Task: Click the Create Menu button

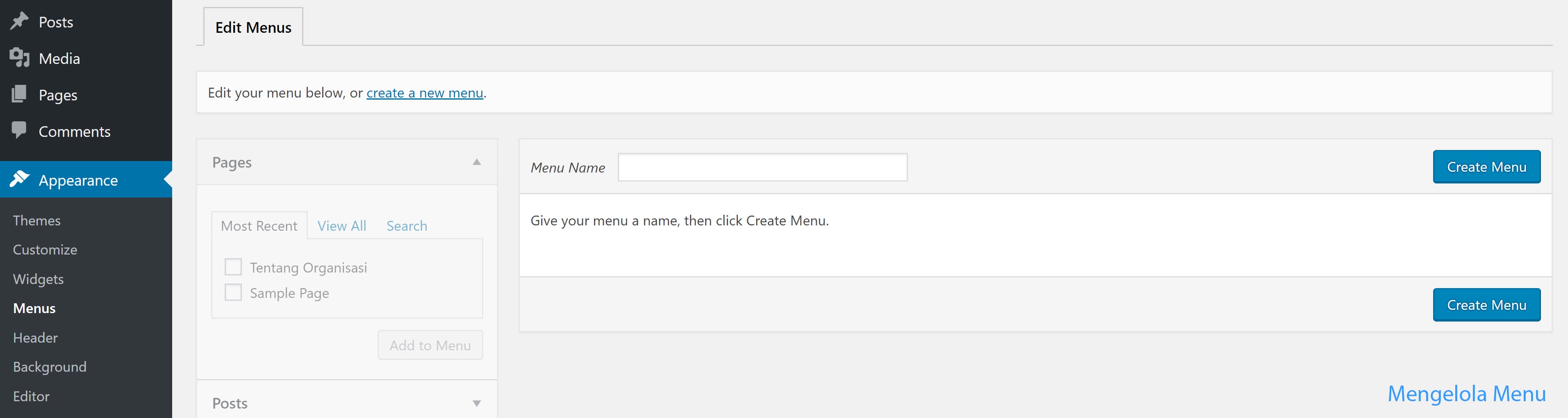Action: coord(1486,167)
